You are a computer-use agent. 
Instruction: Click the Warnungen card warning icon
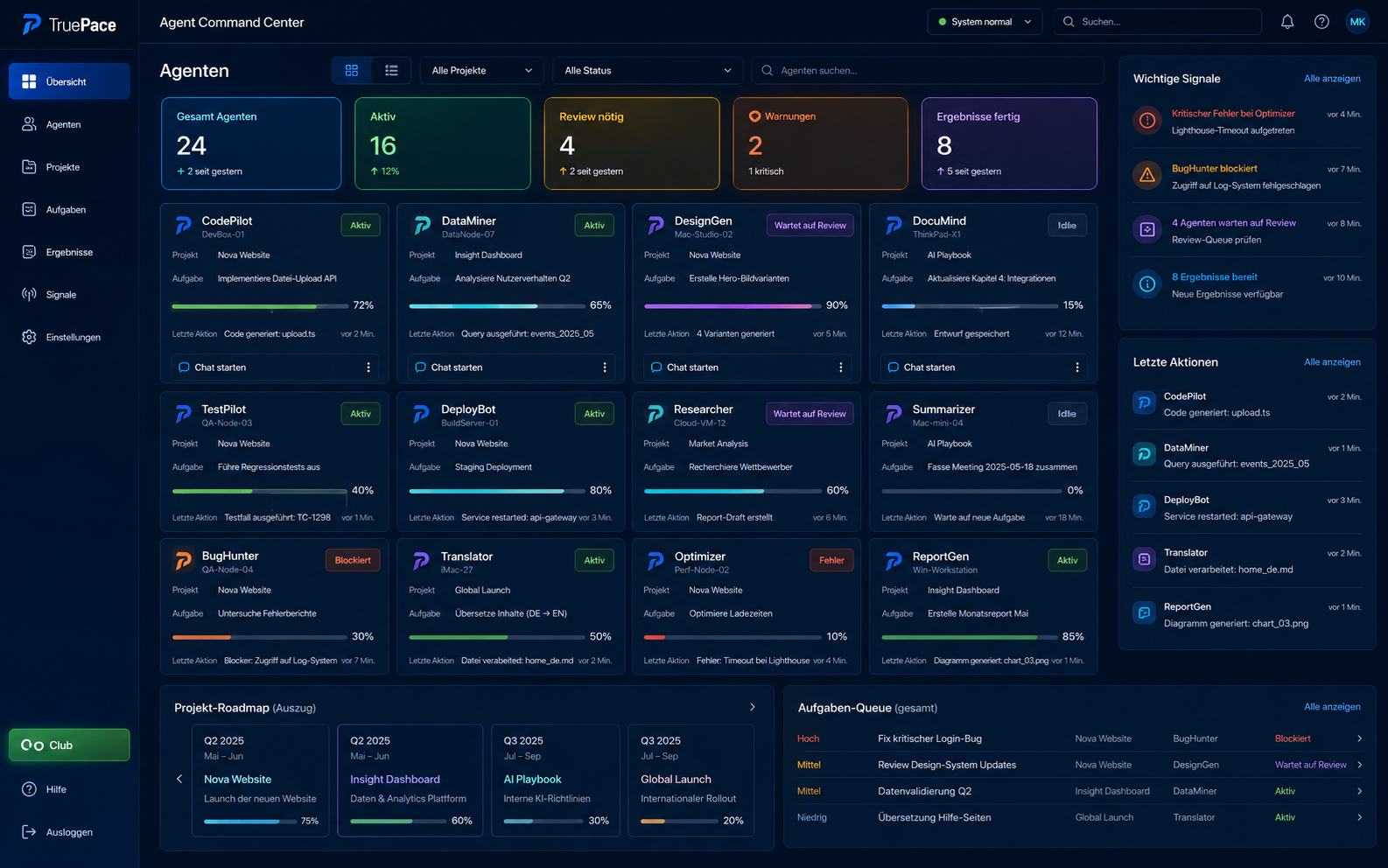click(754, 116)
